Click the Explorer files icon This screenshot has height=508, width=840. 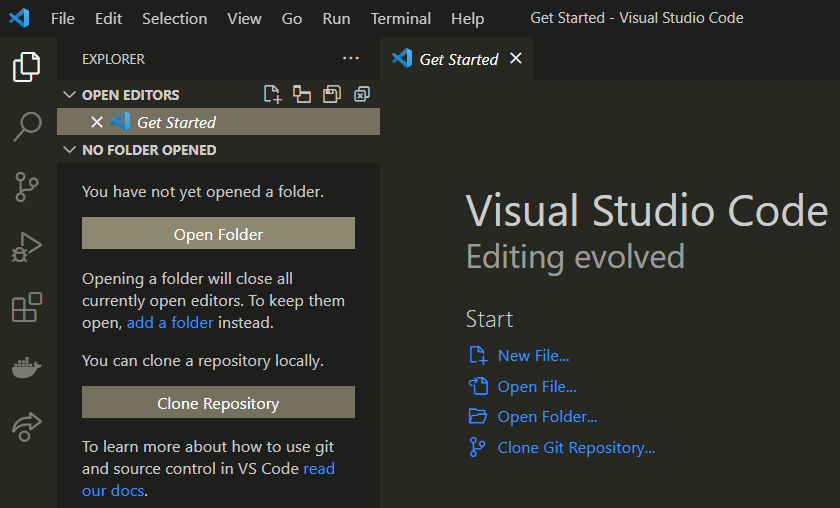click(x=27, y=67)
